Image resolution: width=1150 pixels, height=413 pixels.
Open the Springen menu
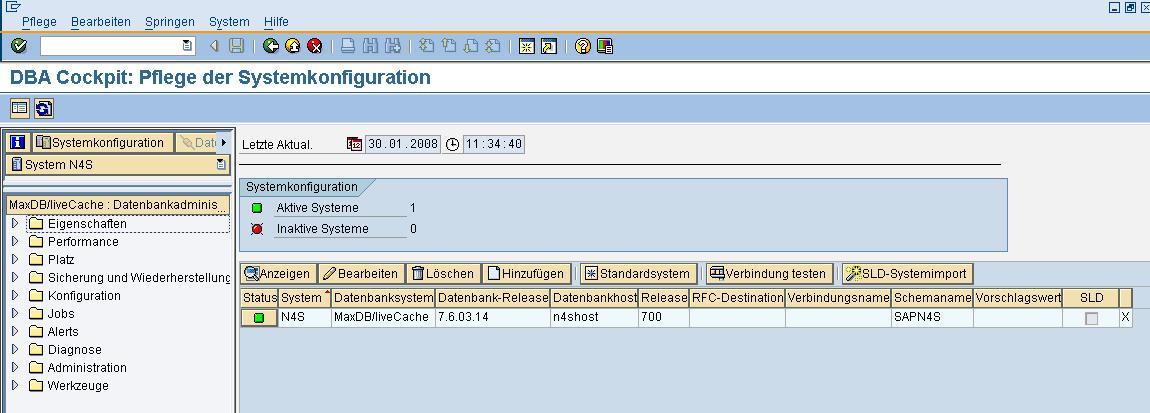170,21
